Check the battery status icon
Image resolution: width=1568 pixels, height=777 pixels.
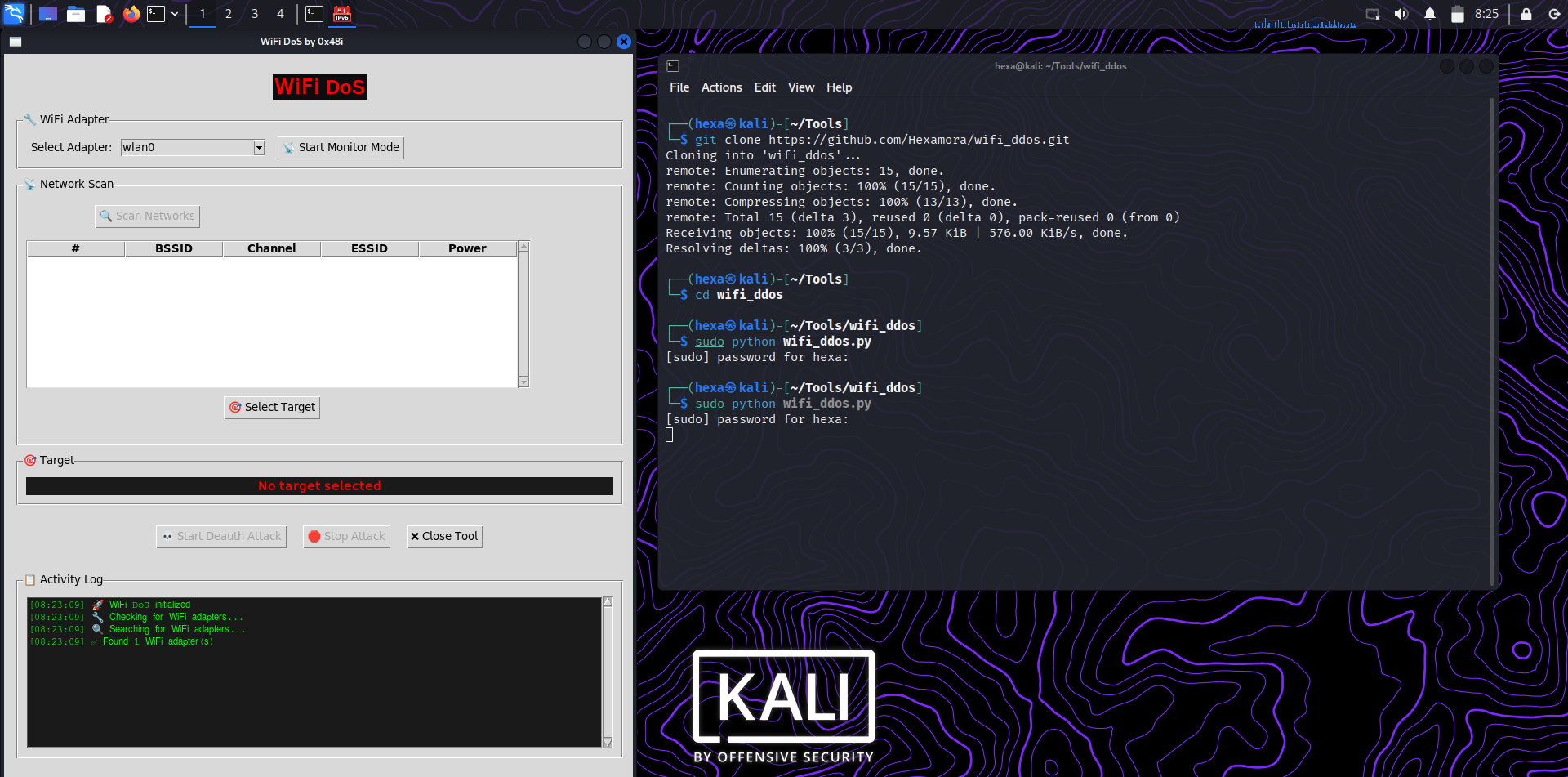click(x=1458, y=14)
